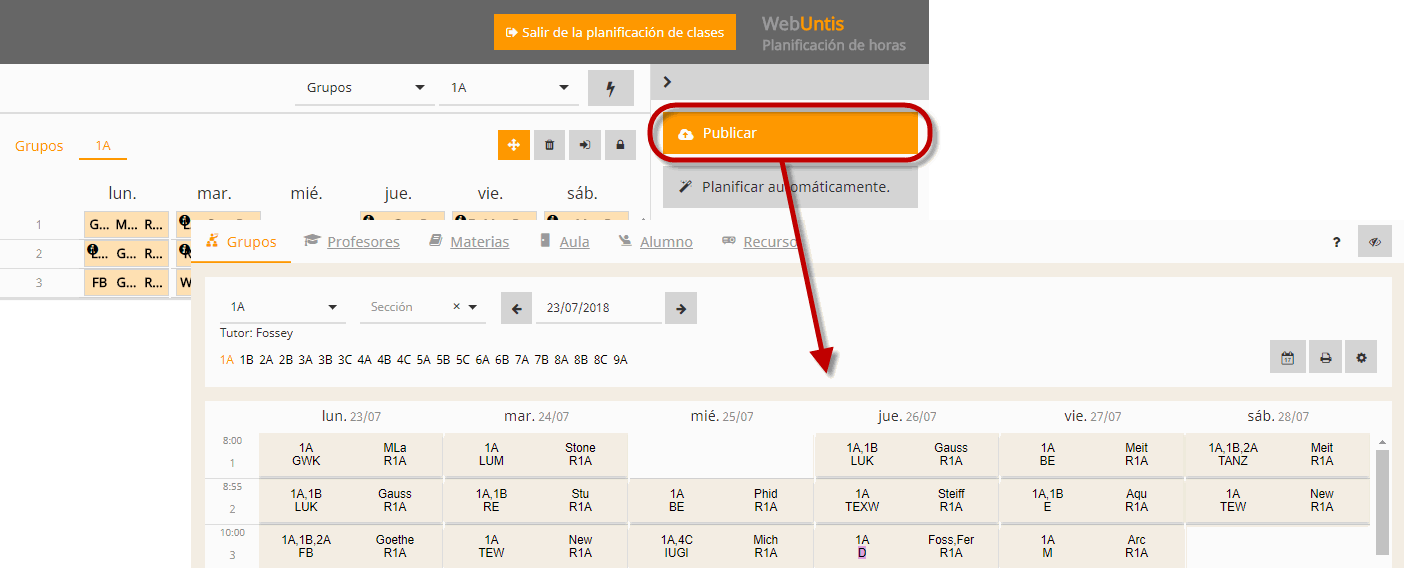Select class 5A link

[x=424, y=360]
